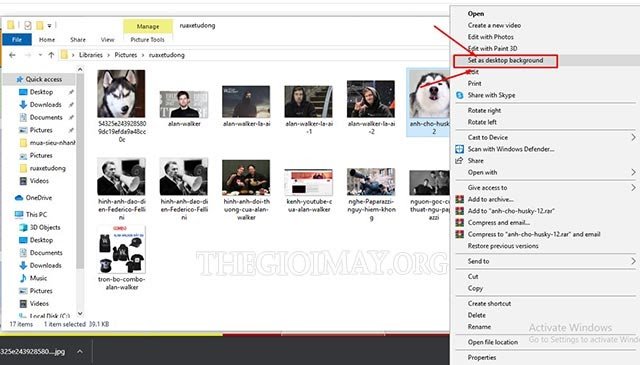Open the Picture Tools tab
640x365 pixels.
click(147, 40)
